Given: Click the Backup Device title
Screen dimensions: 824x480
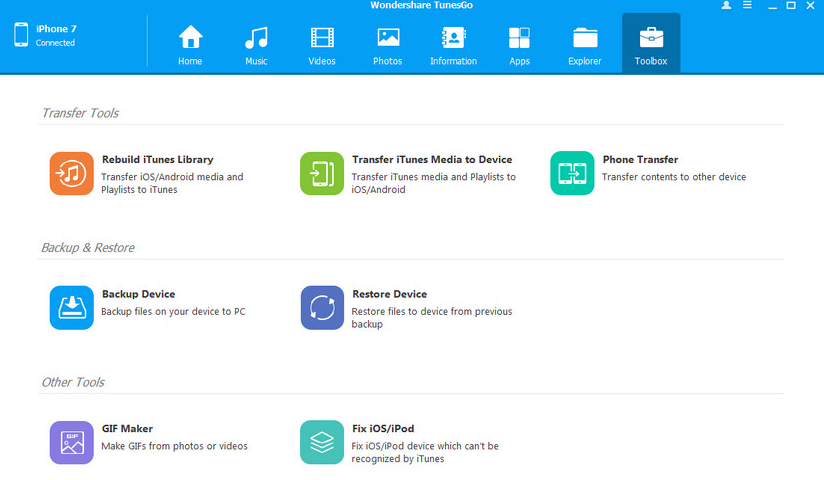Looking at the screenshot, I should click(139, 294).
